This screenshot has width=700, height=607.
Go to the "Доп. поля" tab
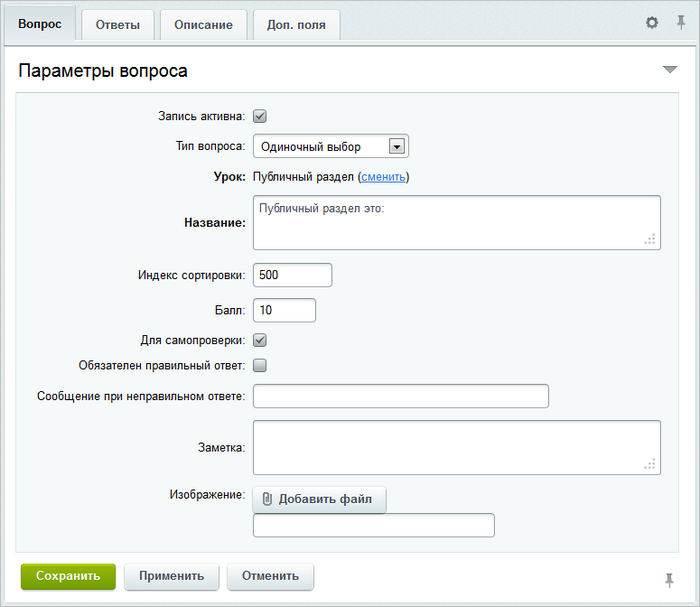(x=296, y=24)
